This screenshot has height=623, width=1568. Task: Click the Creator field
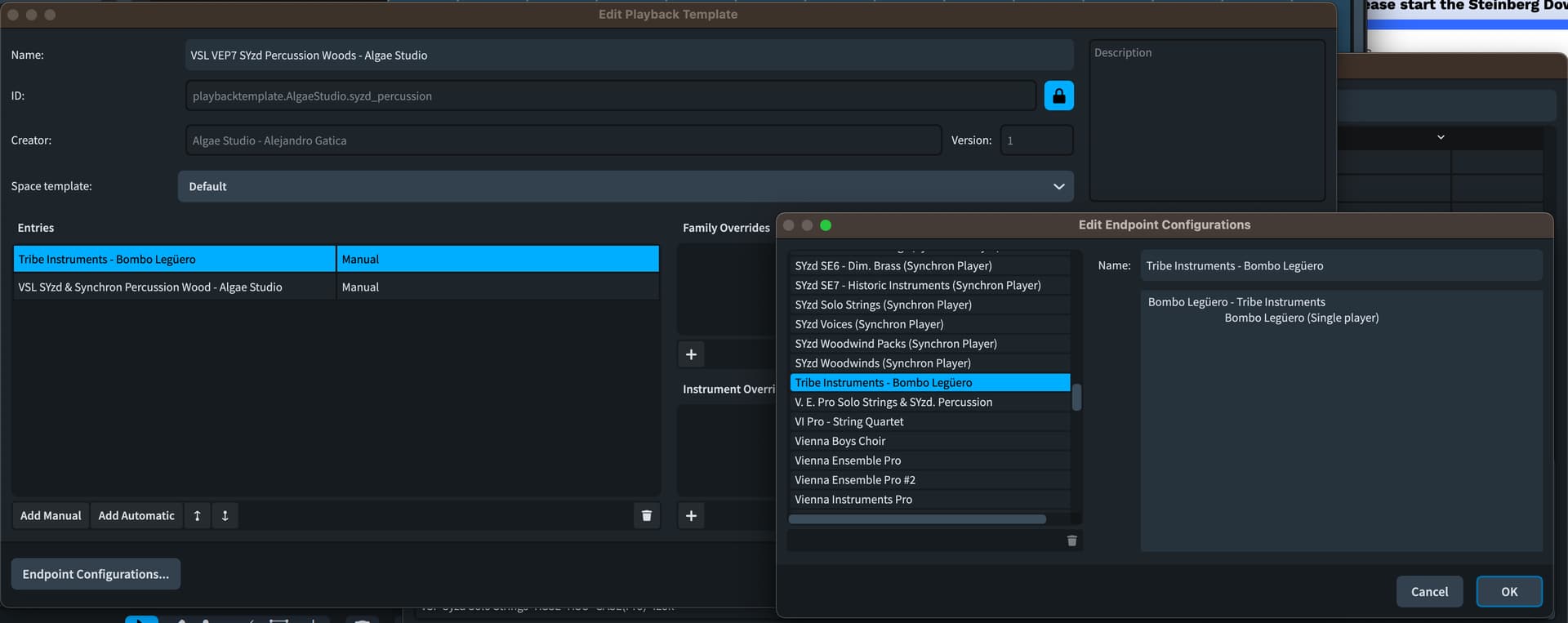click(x=563, y=140)
